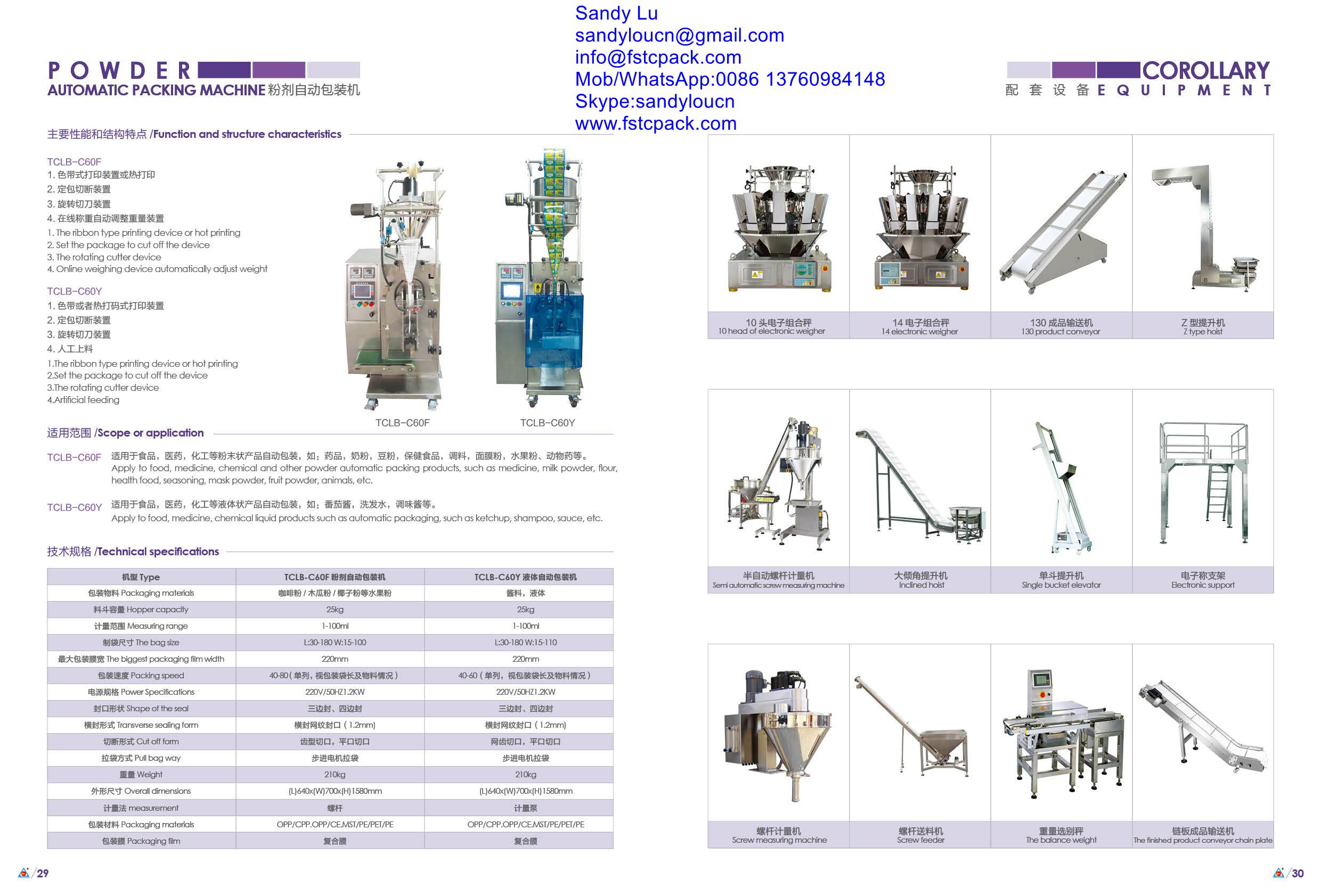Select the name Sandy Lu
1321x896 pixels.
tap(616, 13)
